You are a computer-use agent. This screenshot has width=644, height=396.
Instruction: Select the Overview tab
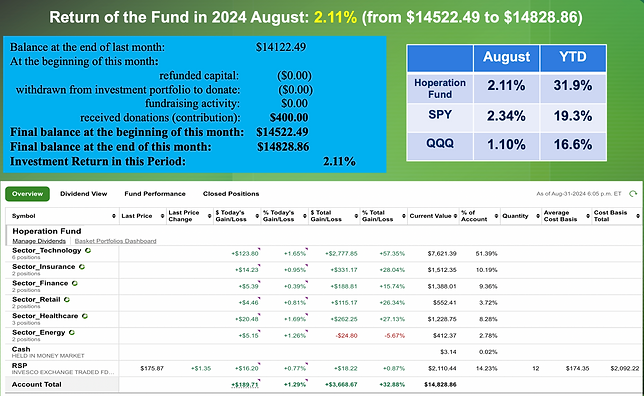click(28, 194)
